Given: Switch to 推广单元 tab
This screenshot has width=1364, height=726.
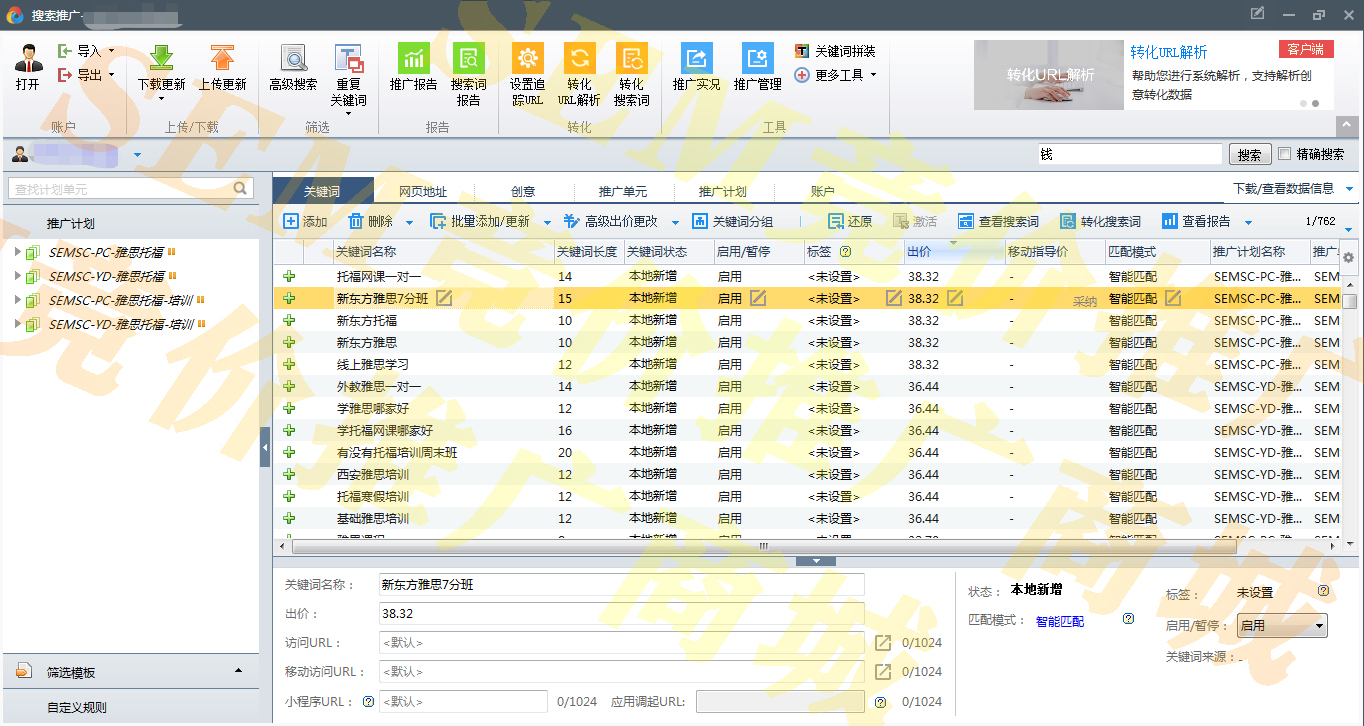Looking at the screenshot, I should tap(623, 191).
